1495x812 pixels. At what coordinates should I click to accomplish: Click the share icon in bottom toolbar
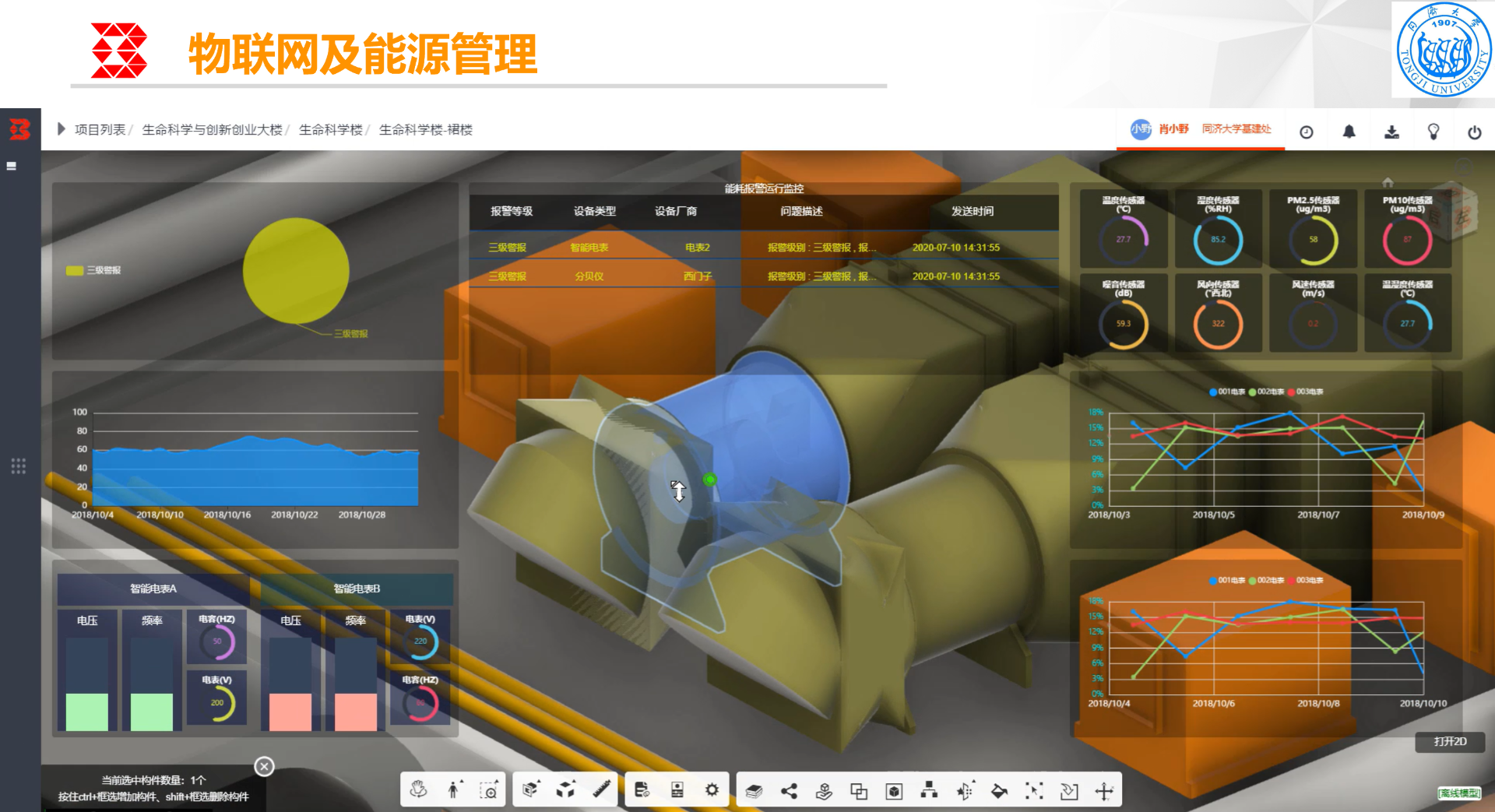pos(789,791)
